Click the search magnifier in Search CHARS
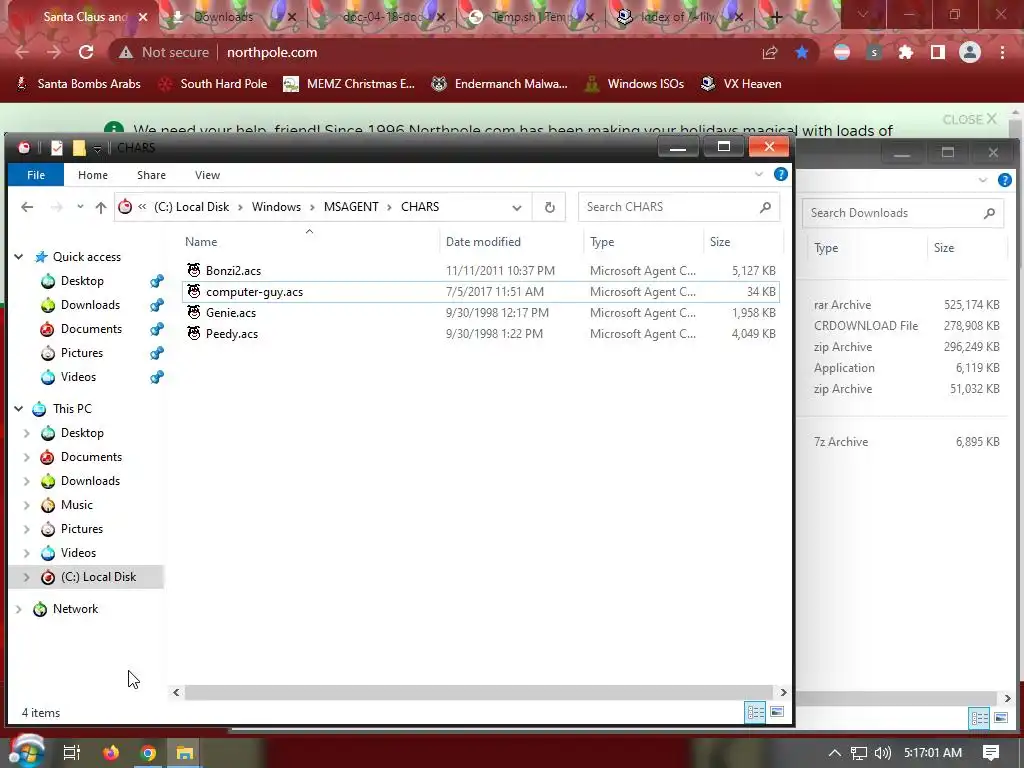The height and width of the screenshot is (768, 1024). pyautogui.click(x=765, y=207)
